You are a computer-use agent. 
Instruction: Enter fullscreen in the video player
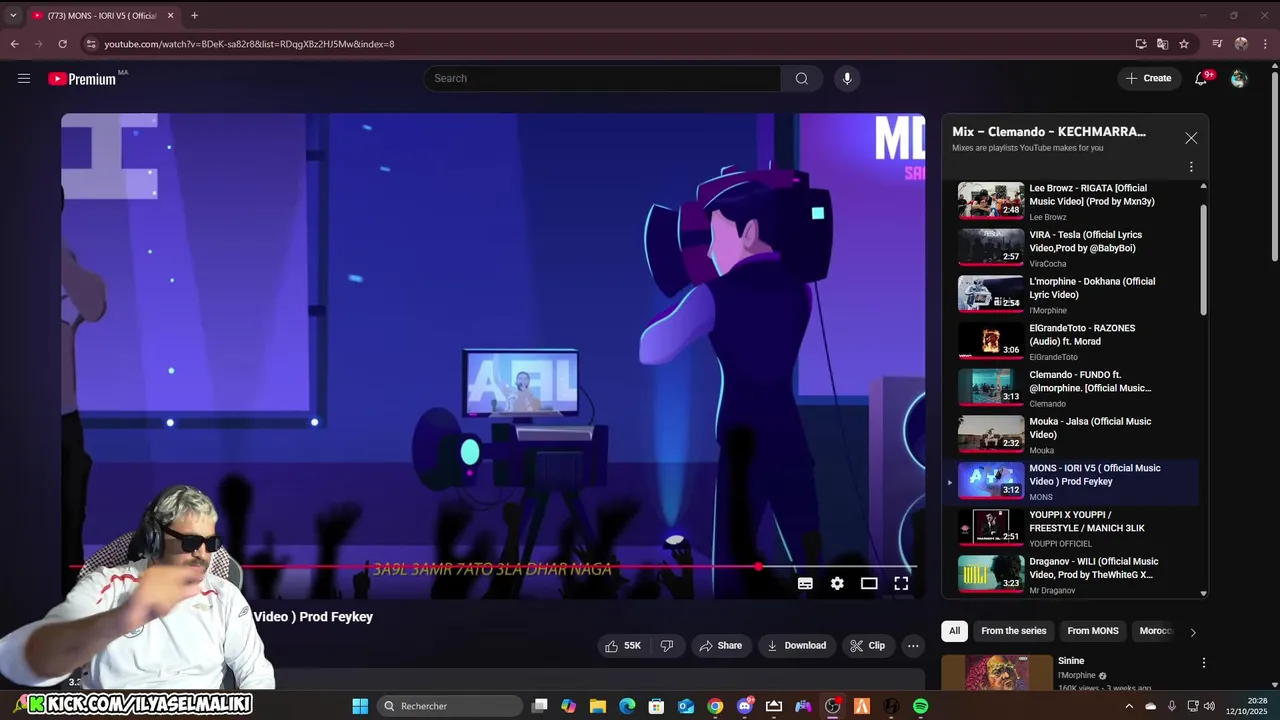point(901,584)
